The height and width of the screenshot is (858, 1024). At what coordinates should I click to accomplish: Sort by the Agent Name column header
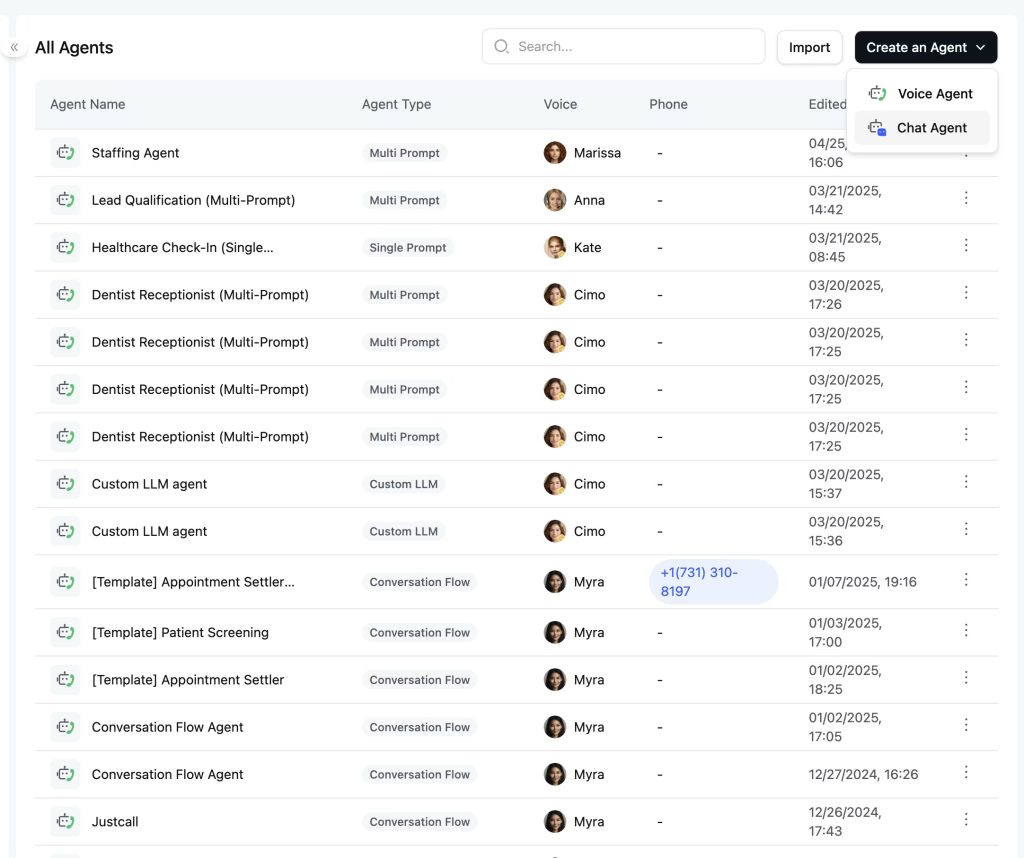(88, 104)
